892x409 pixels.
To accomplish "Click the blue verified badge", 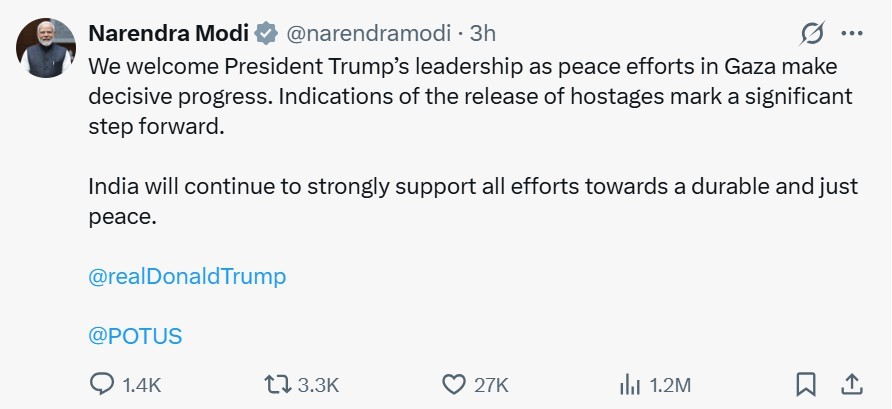I will 265,33.
